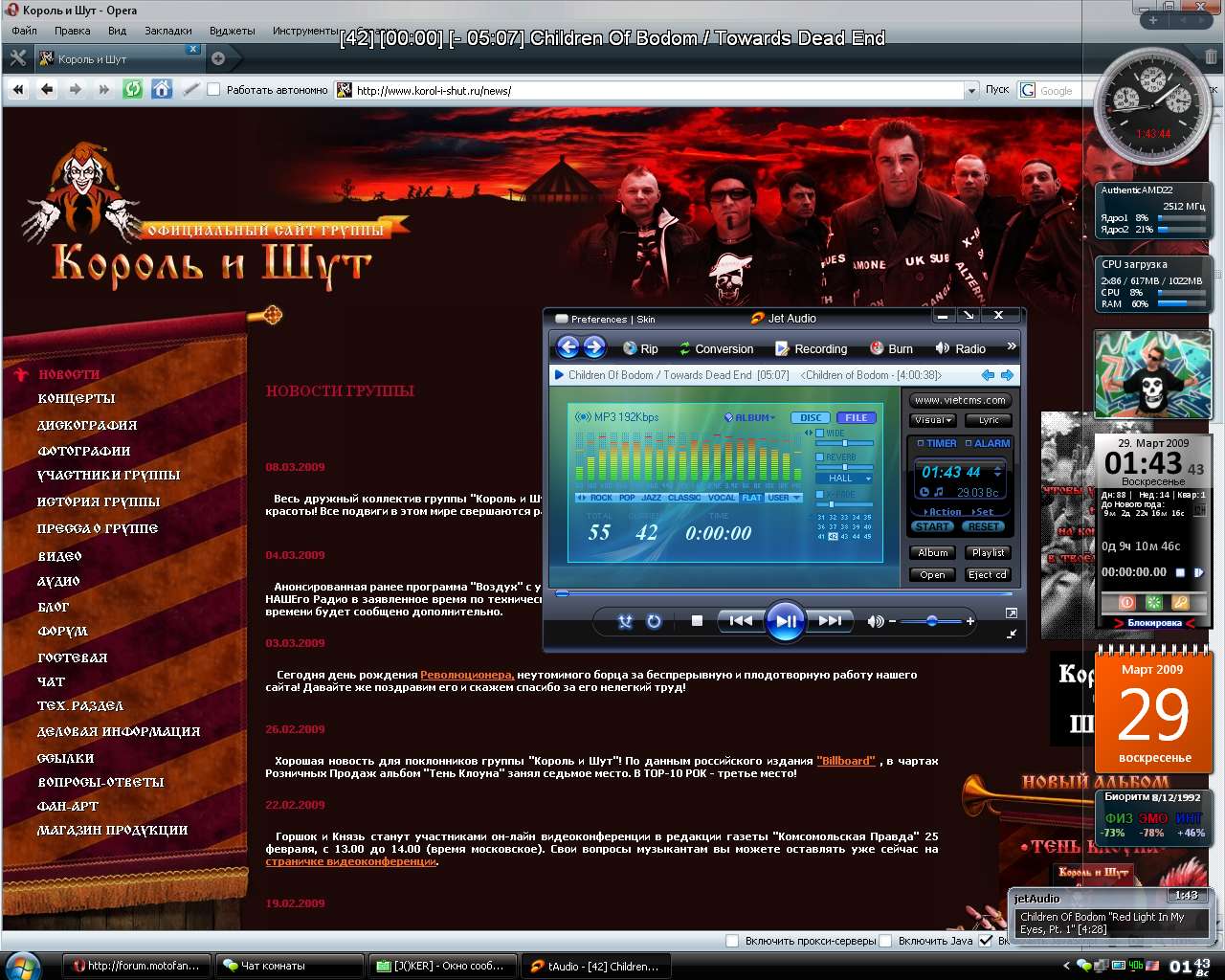Click the START timer button
Image resolution: width=1225 pixels, height=980 pixels.
932,526
